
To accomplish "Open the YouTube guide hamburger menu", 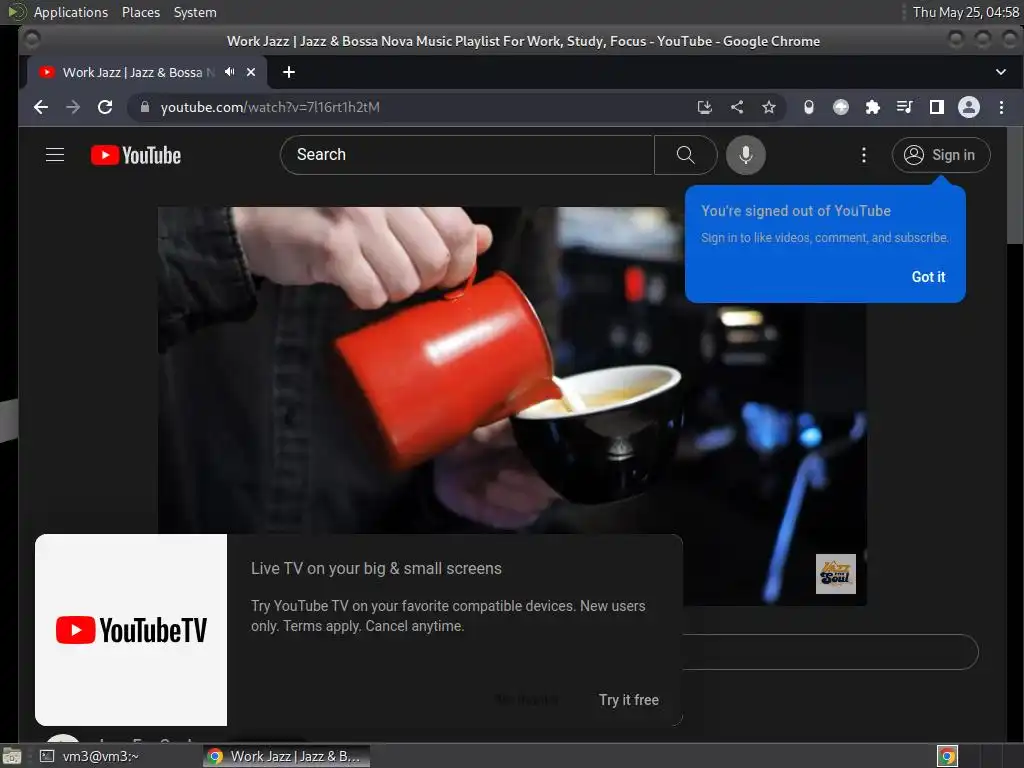I will (x=55, y=155).
